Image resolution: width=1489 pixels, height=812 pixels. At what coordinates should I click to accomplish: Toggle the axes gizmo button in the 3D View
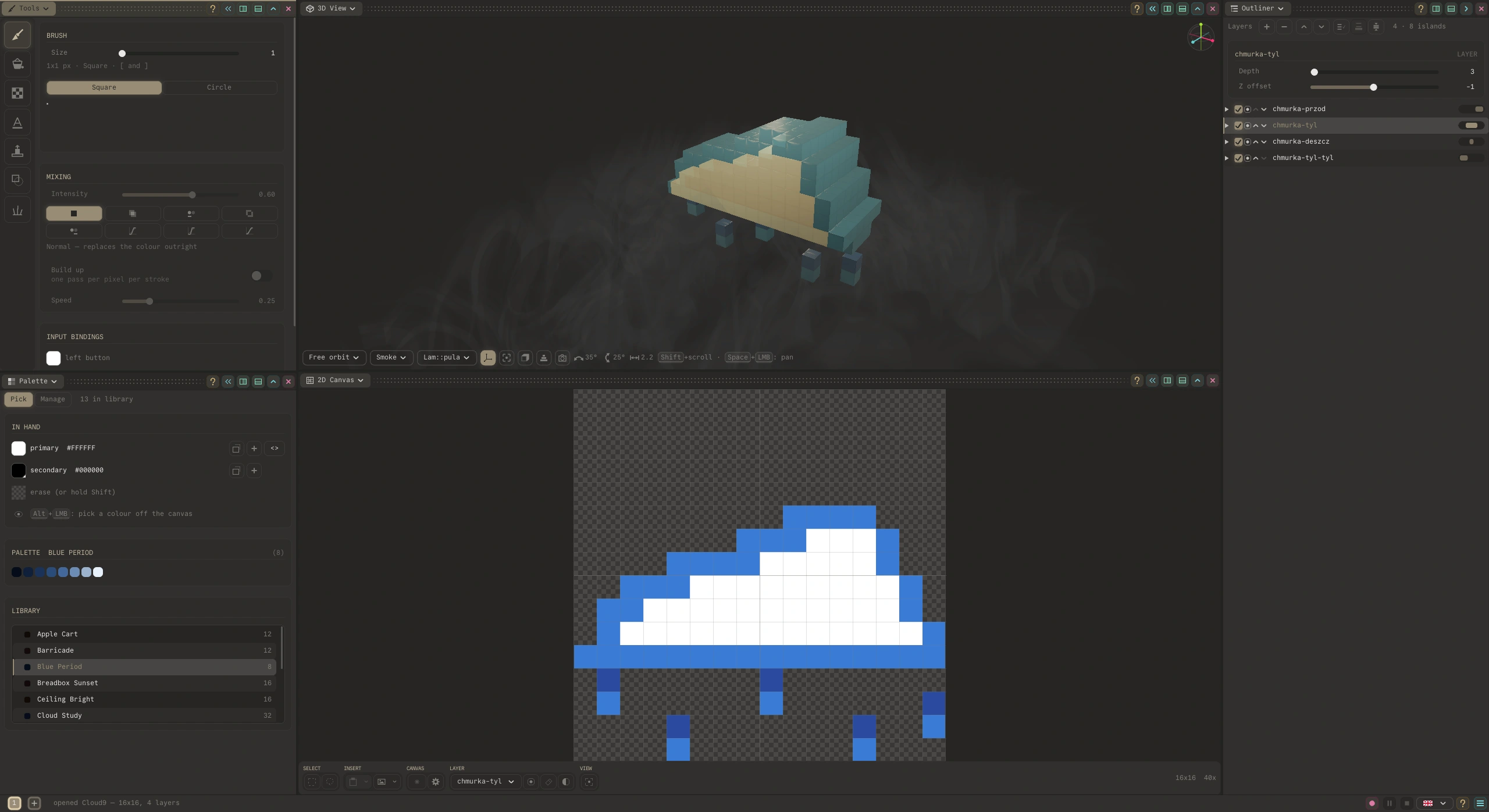click(x=488, y=358)
